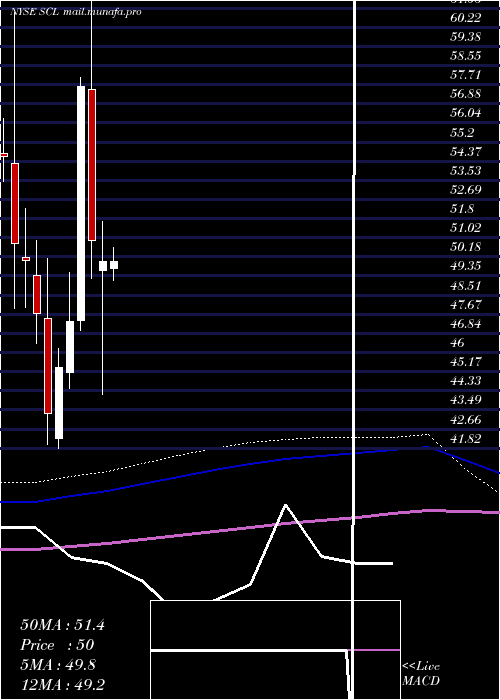
Task: Click the <<Live MACD label
Action: 421,673
